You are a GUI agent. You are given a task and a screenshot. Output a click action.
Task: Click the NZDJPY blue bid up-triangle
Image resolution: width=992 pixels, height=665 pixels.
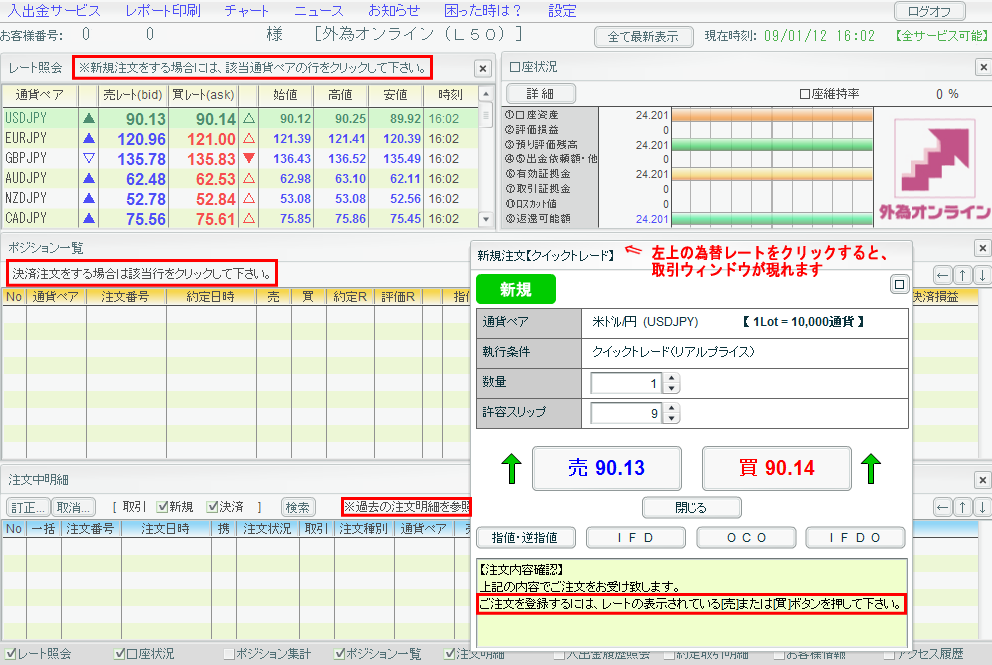pos(89,199)
